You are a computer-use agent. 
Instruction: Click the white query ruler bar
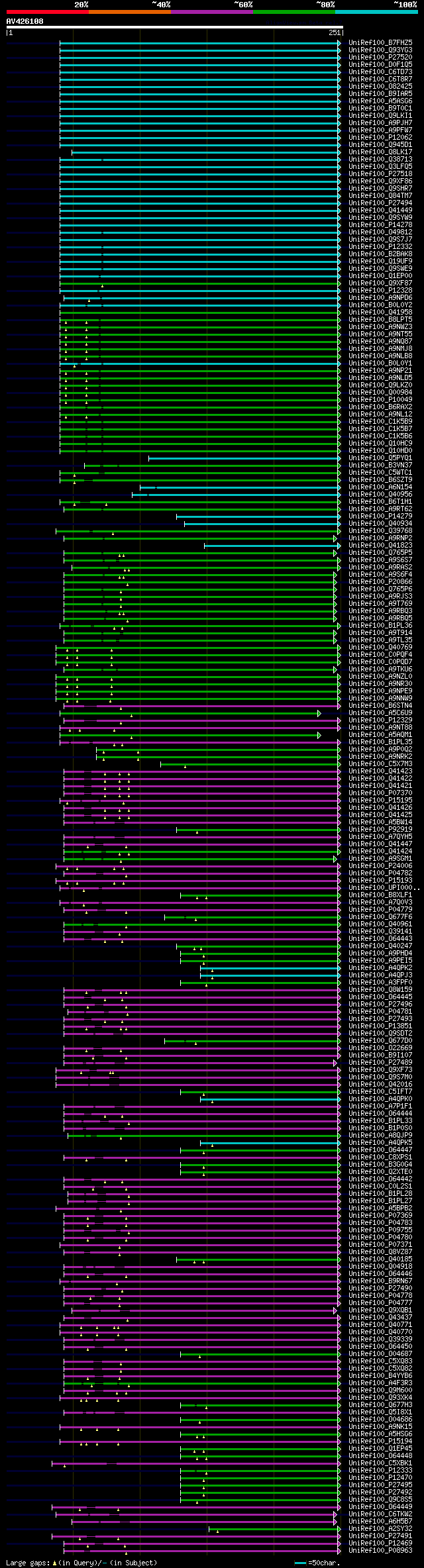click(x=175, y=27)
